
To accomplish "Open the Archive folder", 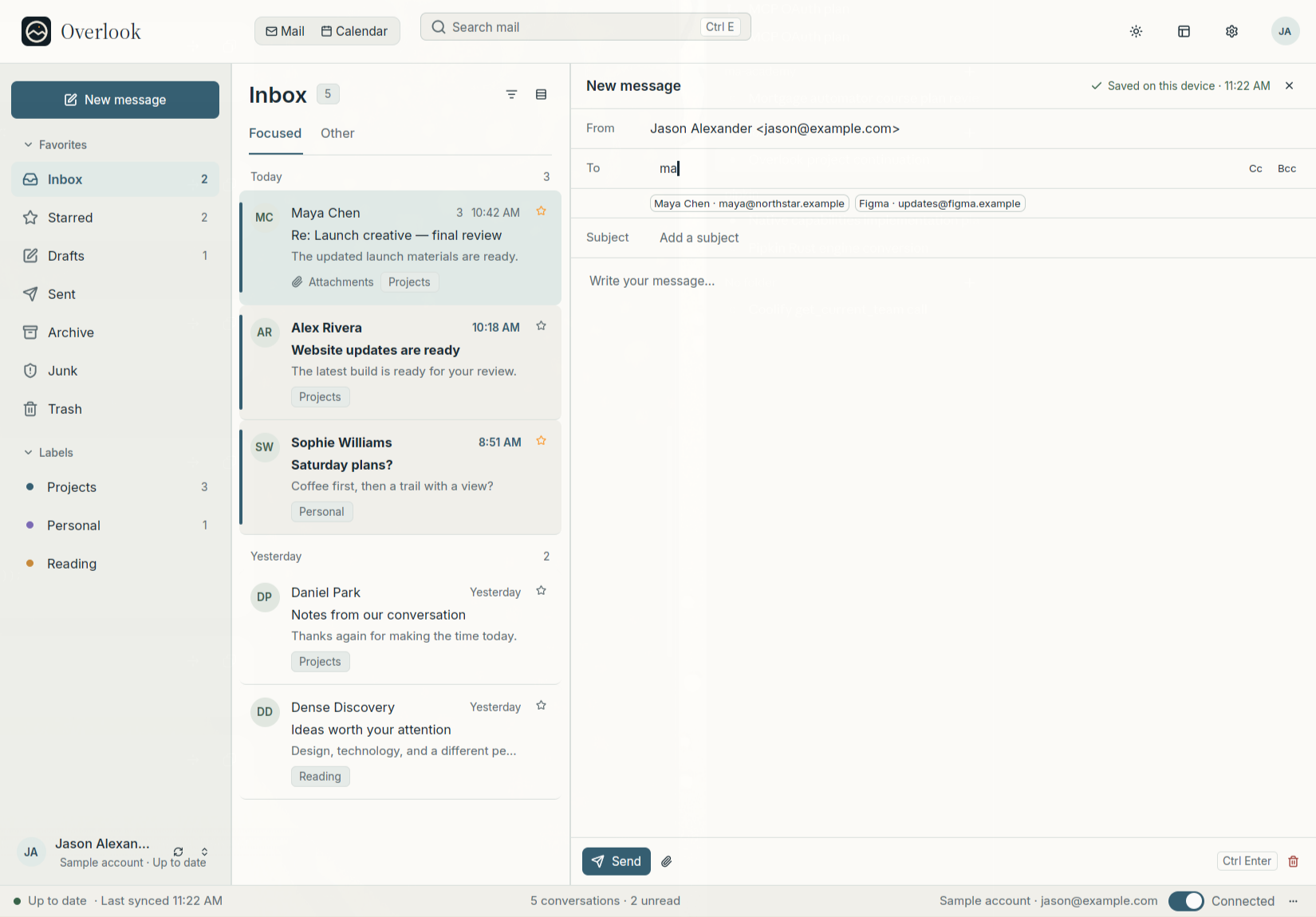I will click(115, 333).
